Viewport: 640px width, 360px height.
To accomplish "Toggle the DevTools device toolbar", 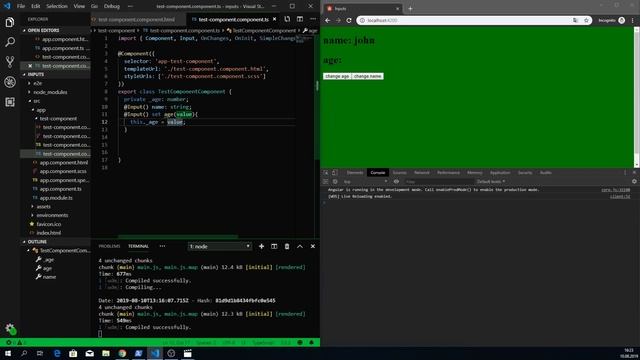I will [334, 173].
